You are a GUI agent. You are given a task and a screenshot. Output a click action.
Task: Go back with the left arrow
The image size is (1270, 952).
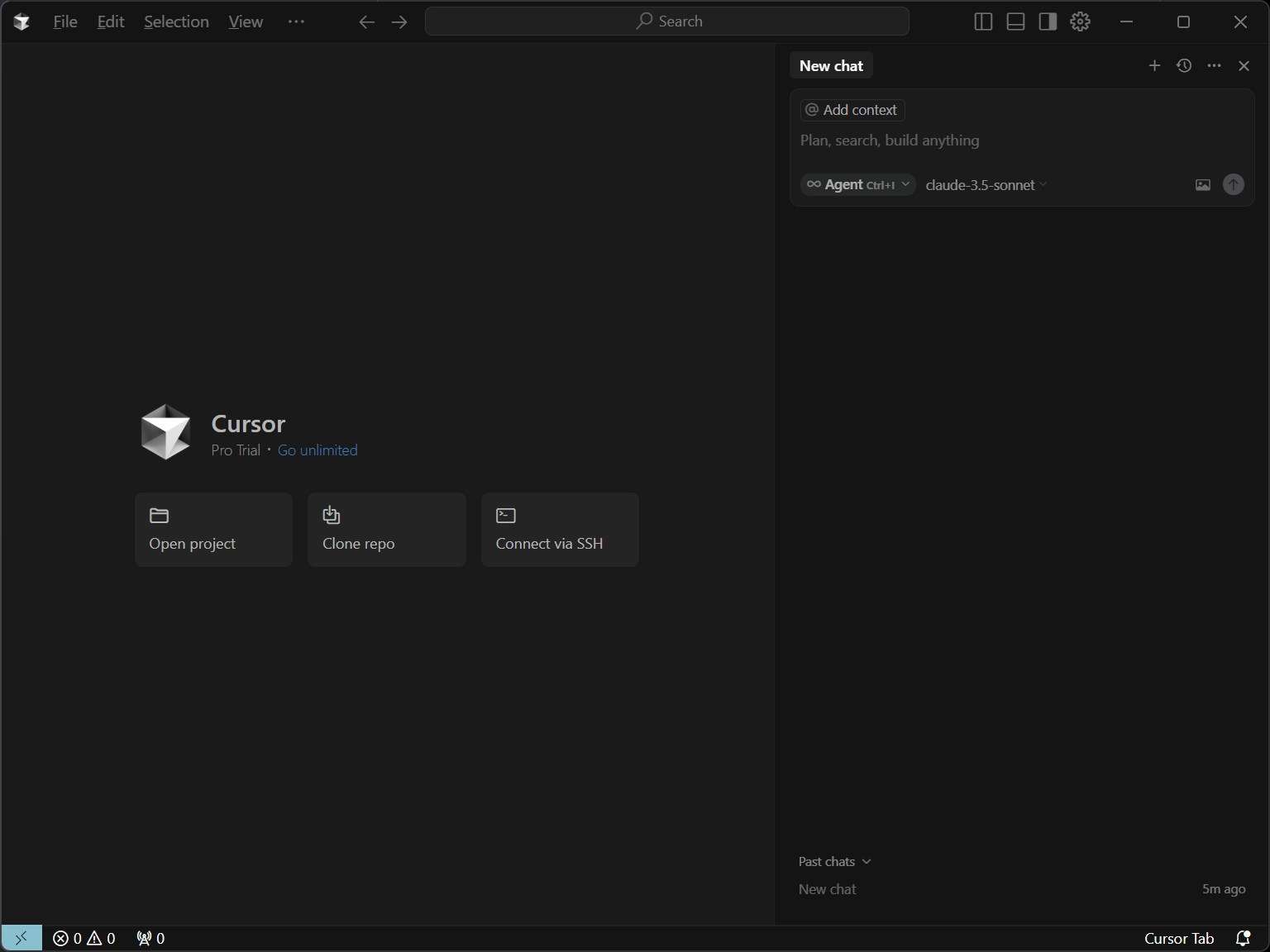(367, 21)
